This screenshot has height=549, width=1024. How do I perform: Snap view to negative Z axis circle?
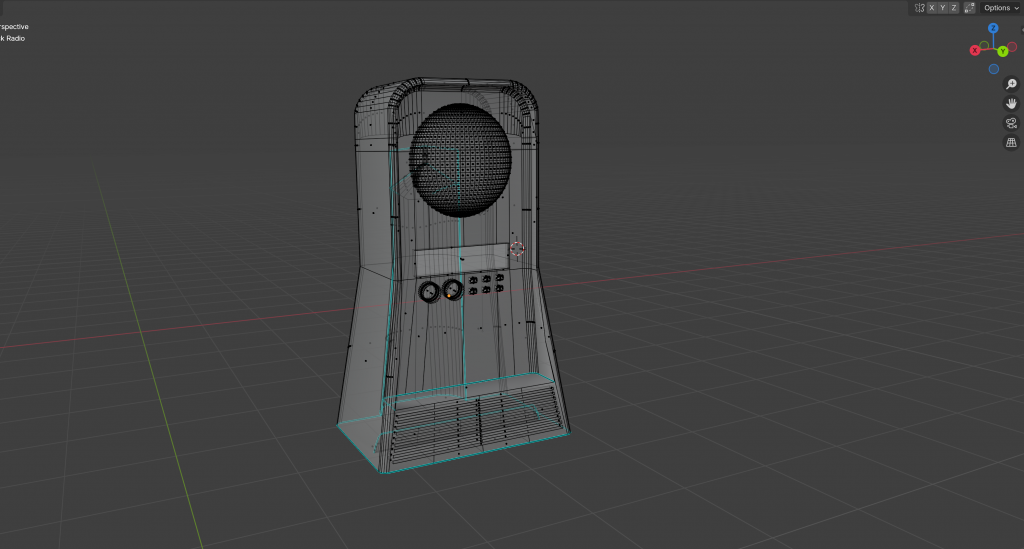[993, 69]
